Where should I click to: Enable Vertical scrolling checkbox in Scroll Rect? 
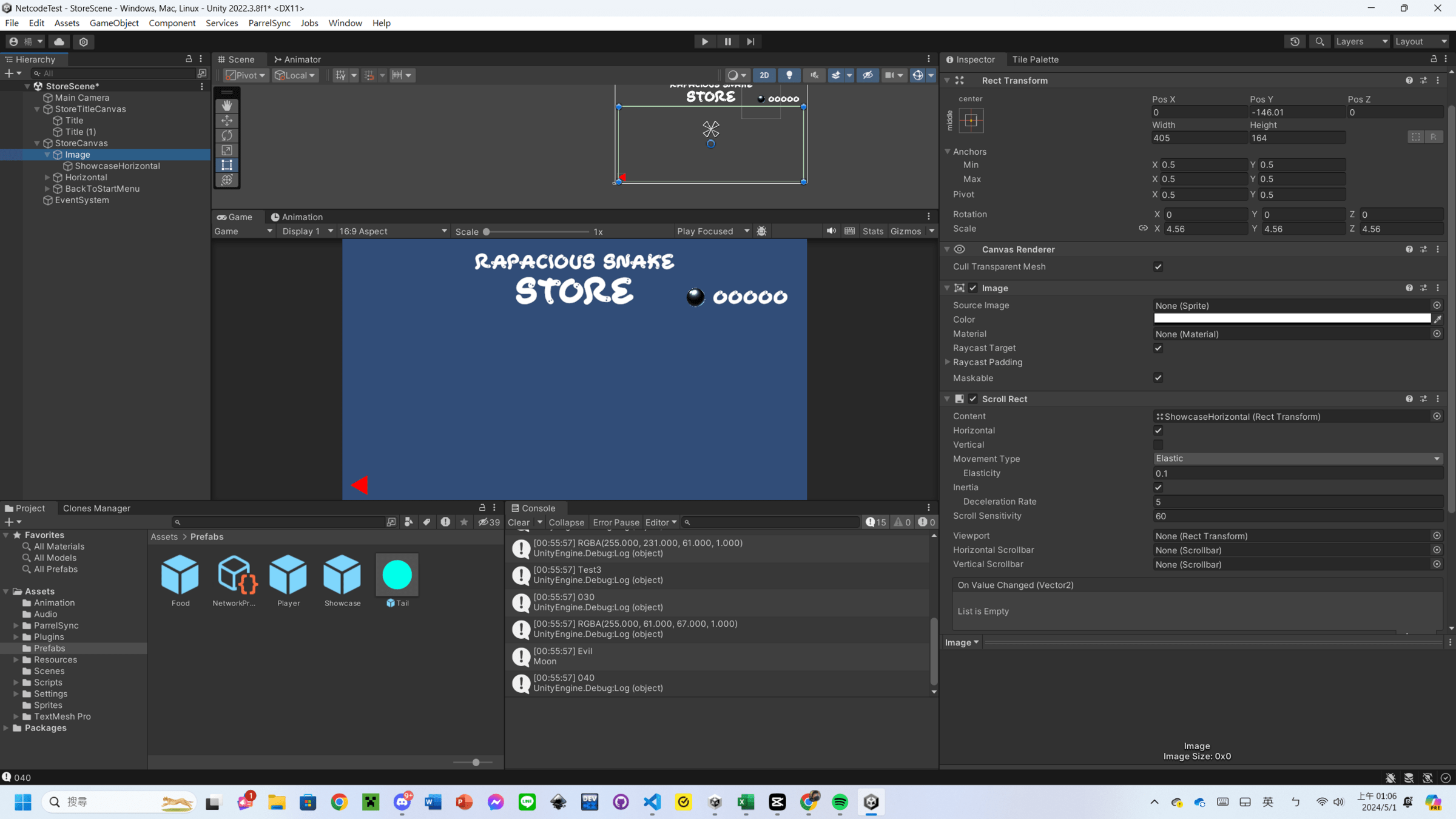pyautogui.click(x=1158, y=445)
